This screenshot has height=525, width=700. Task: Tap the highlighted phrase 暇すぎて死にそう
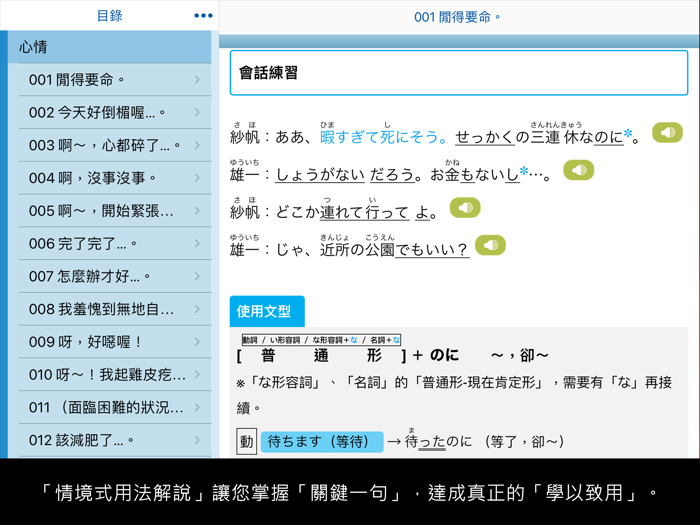point(383,137)
